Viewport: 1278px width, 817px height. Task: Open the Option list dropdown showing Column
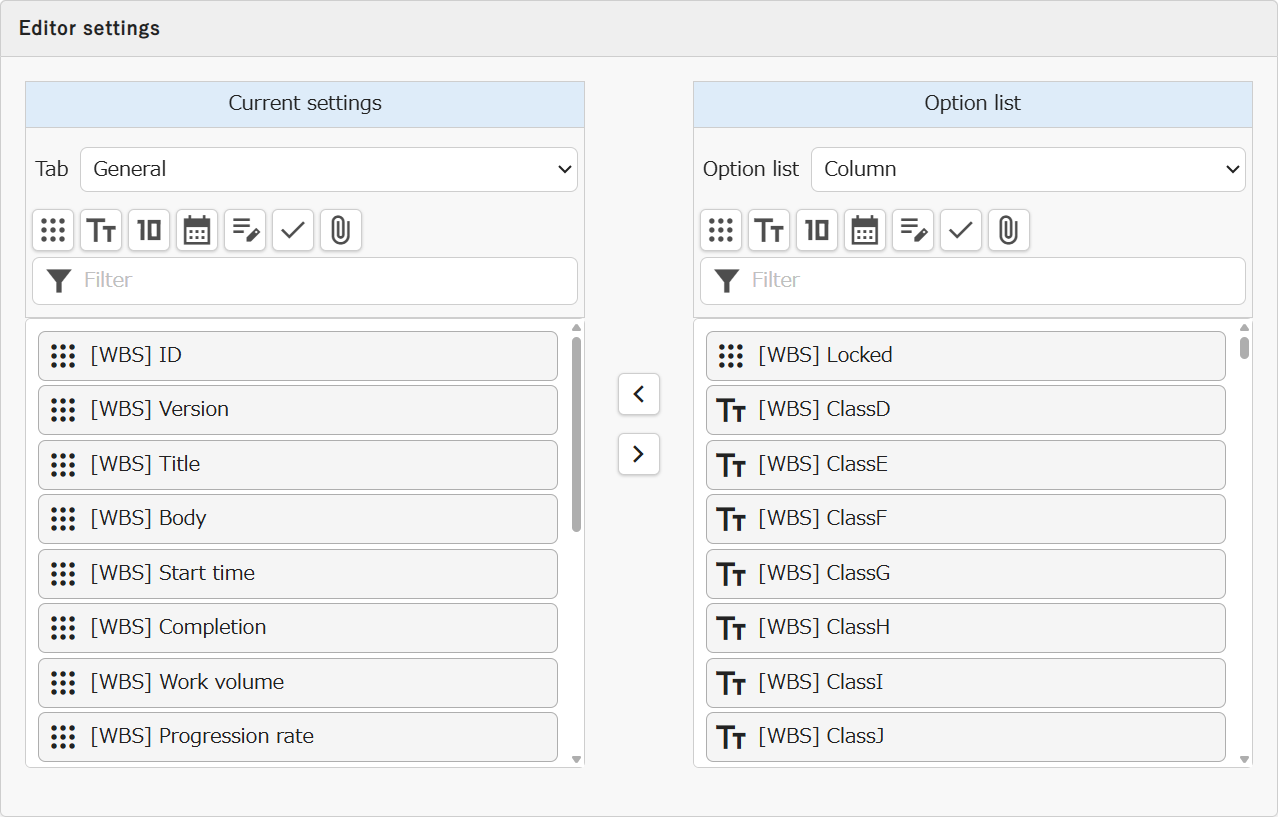(1028, 169)
